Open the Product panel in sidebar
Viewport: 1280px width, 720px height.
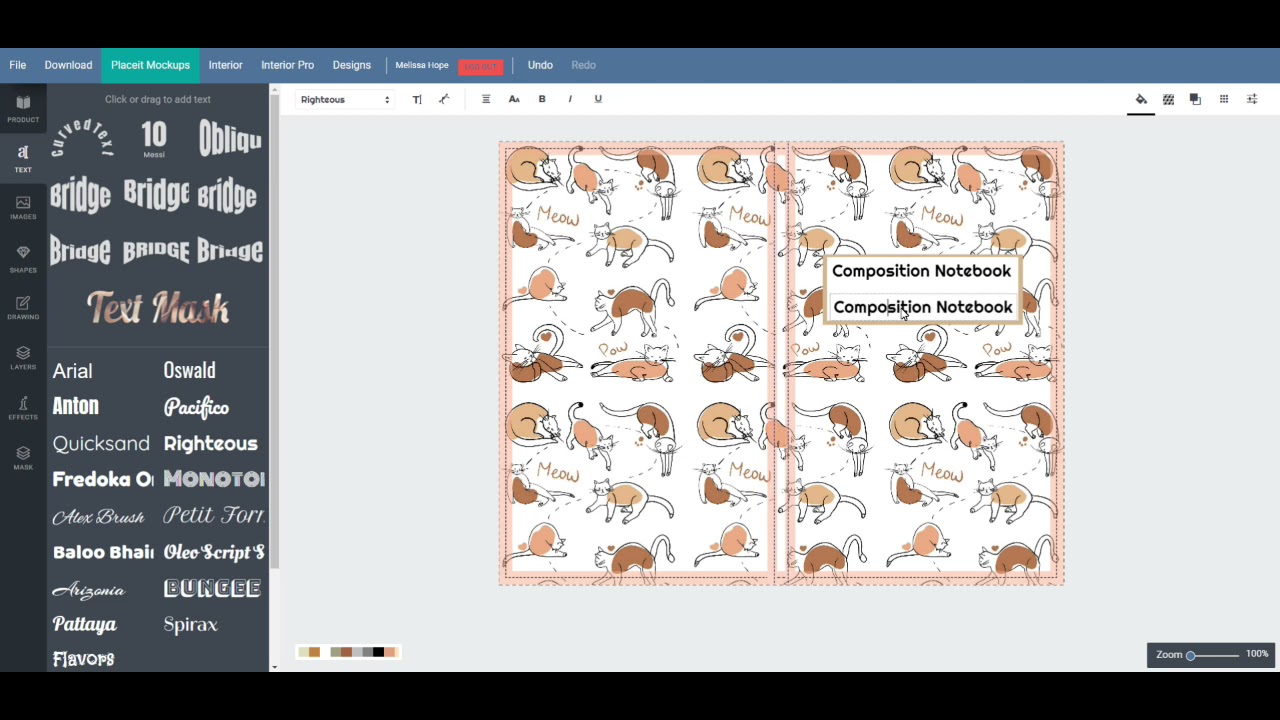click(x=23, y=108)
